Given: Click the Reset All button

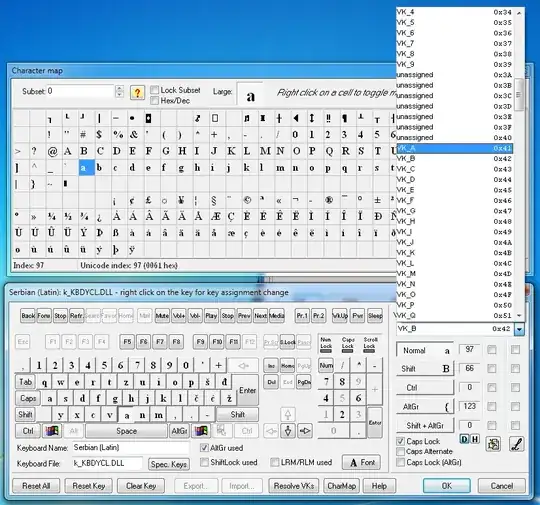Looking at the screenshot, I should pos(36,486).
